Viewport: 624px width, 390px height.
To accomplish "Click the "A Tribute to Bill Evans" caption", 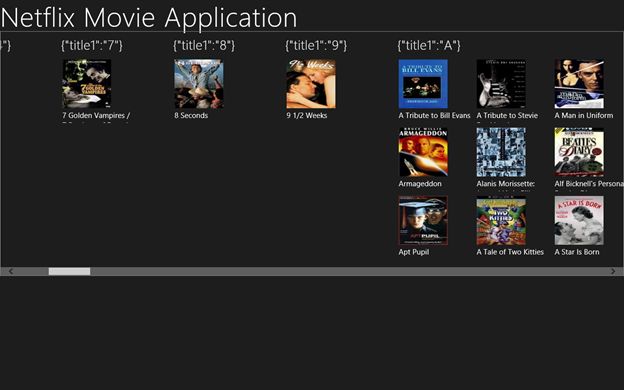I will [435, 115].
